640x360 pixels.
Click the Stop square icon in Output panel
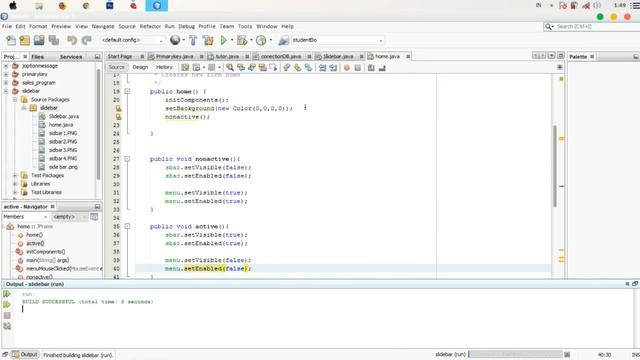coord(7,316)
